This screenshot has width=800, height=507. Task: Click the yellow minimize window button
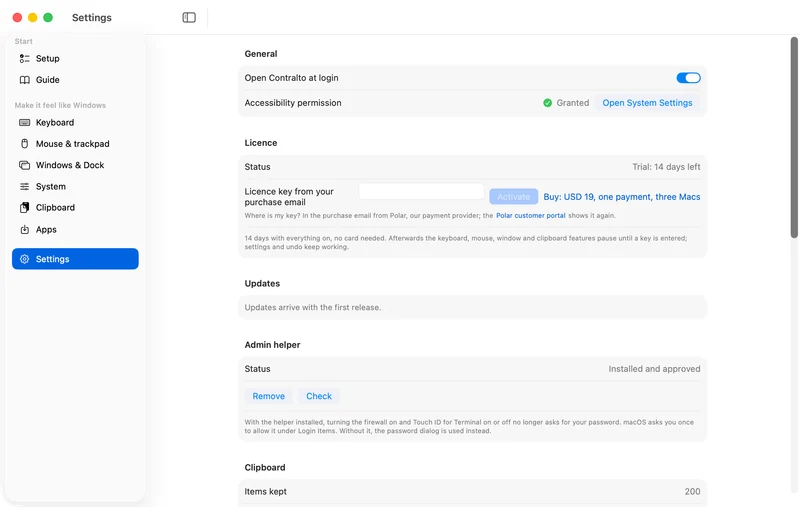(x=33, y=18)
